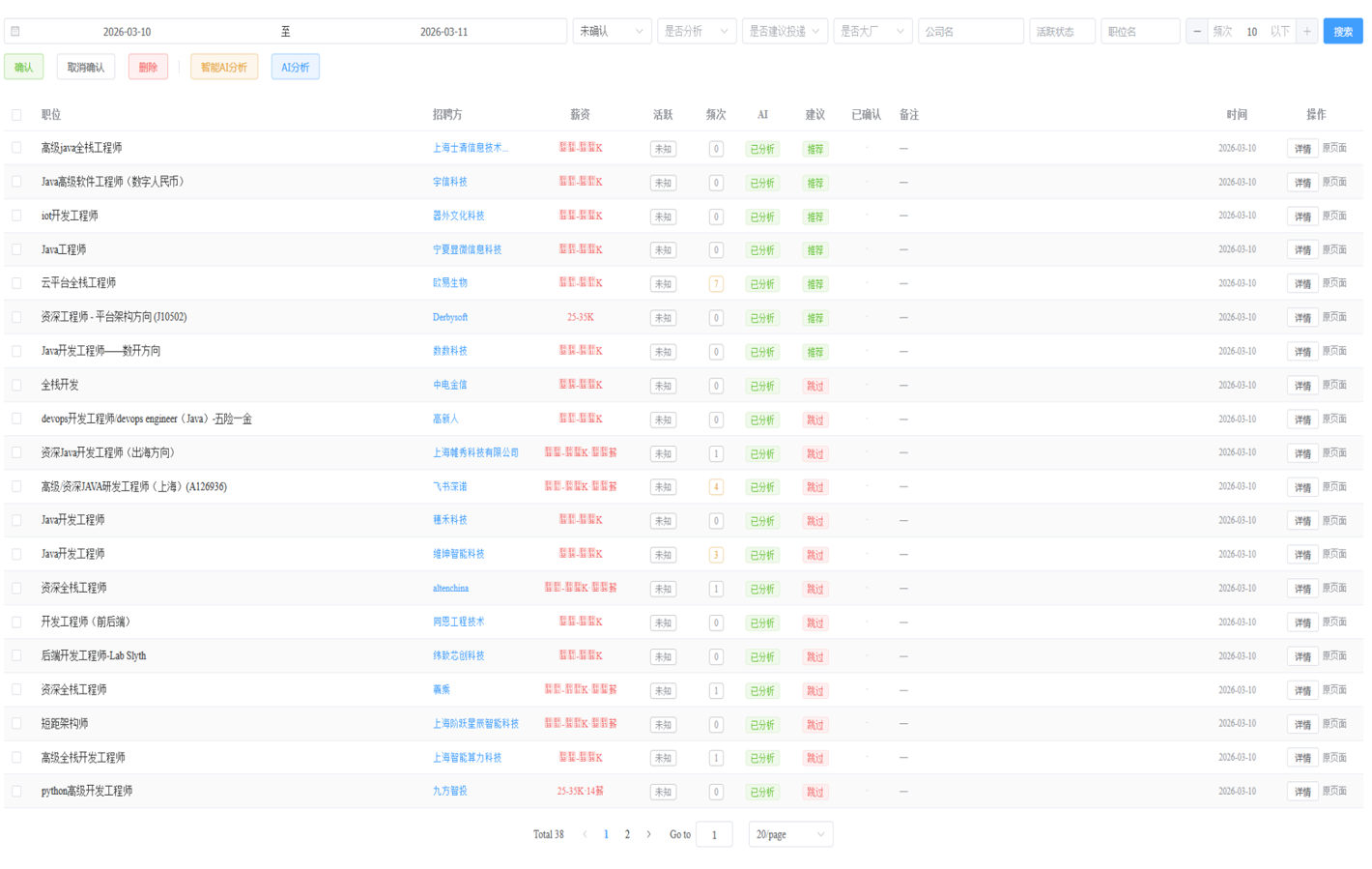Click the 智能AI分析 button

(x=223, y=68)
